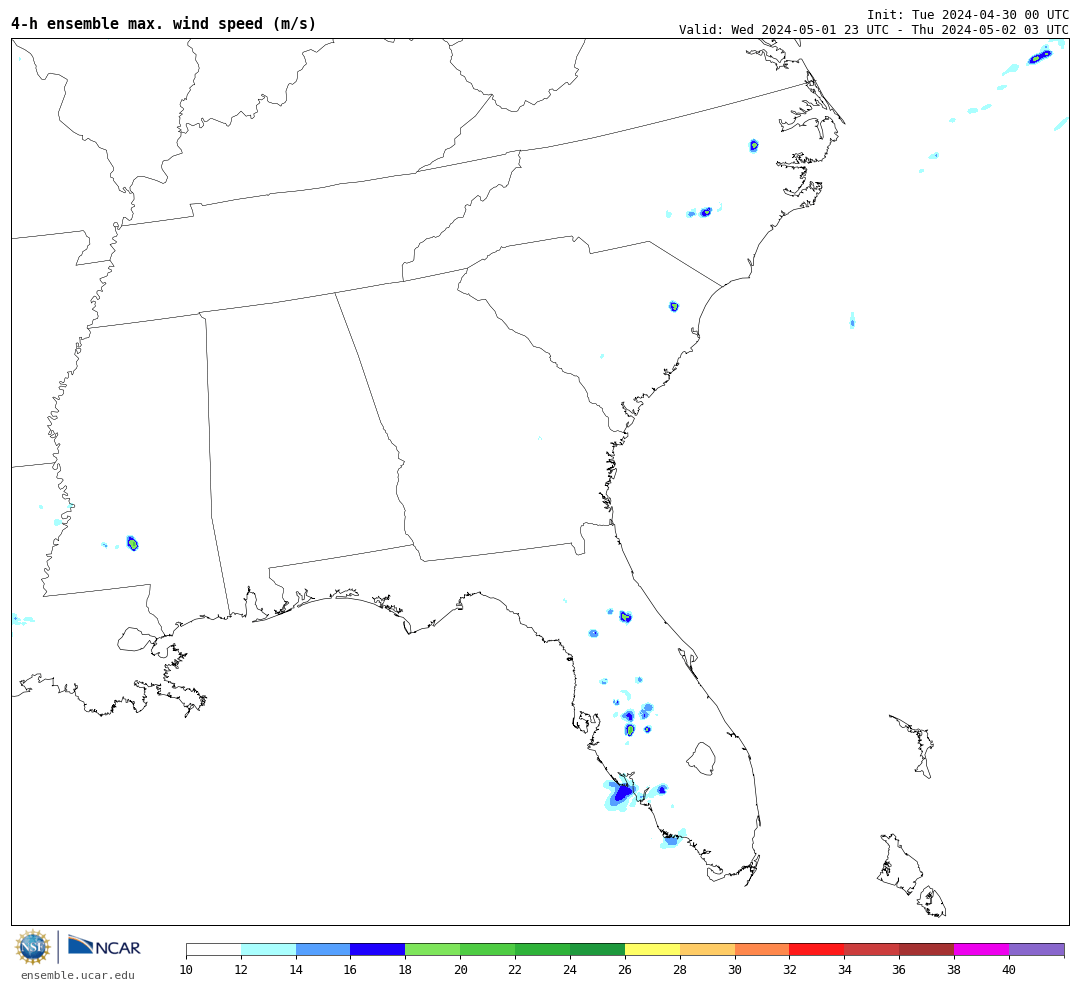
Task: Pick the orange 30-32 colorbar segment
Action: 762,949
